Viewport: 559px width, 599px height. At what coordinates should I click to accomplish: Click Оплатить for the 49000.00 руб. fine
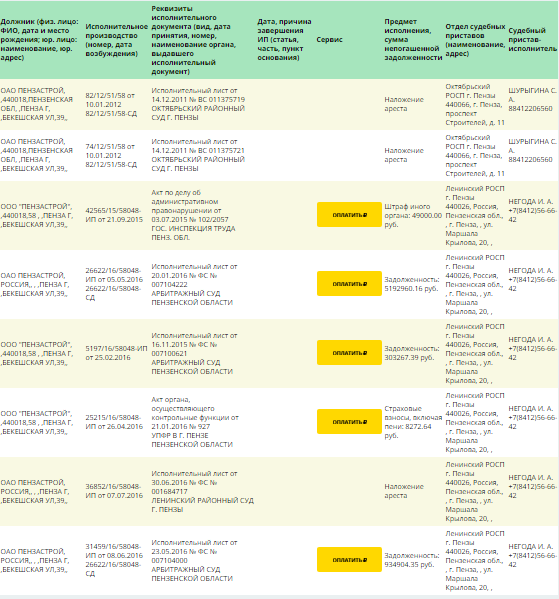point(349,215)
